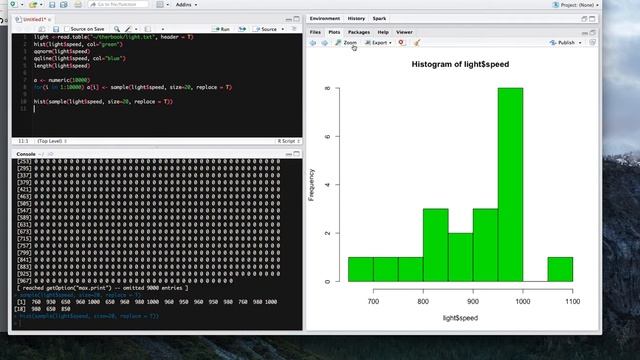Minimize the Plots pane
This screenshot has width=640, height=360.
click(x=584, y=33)
